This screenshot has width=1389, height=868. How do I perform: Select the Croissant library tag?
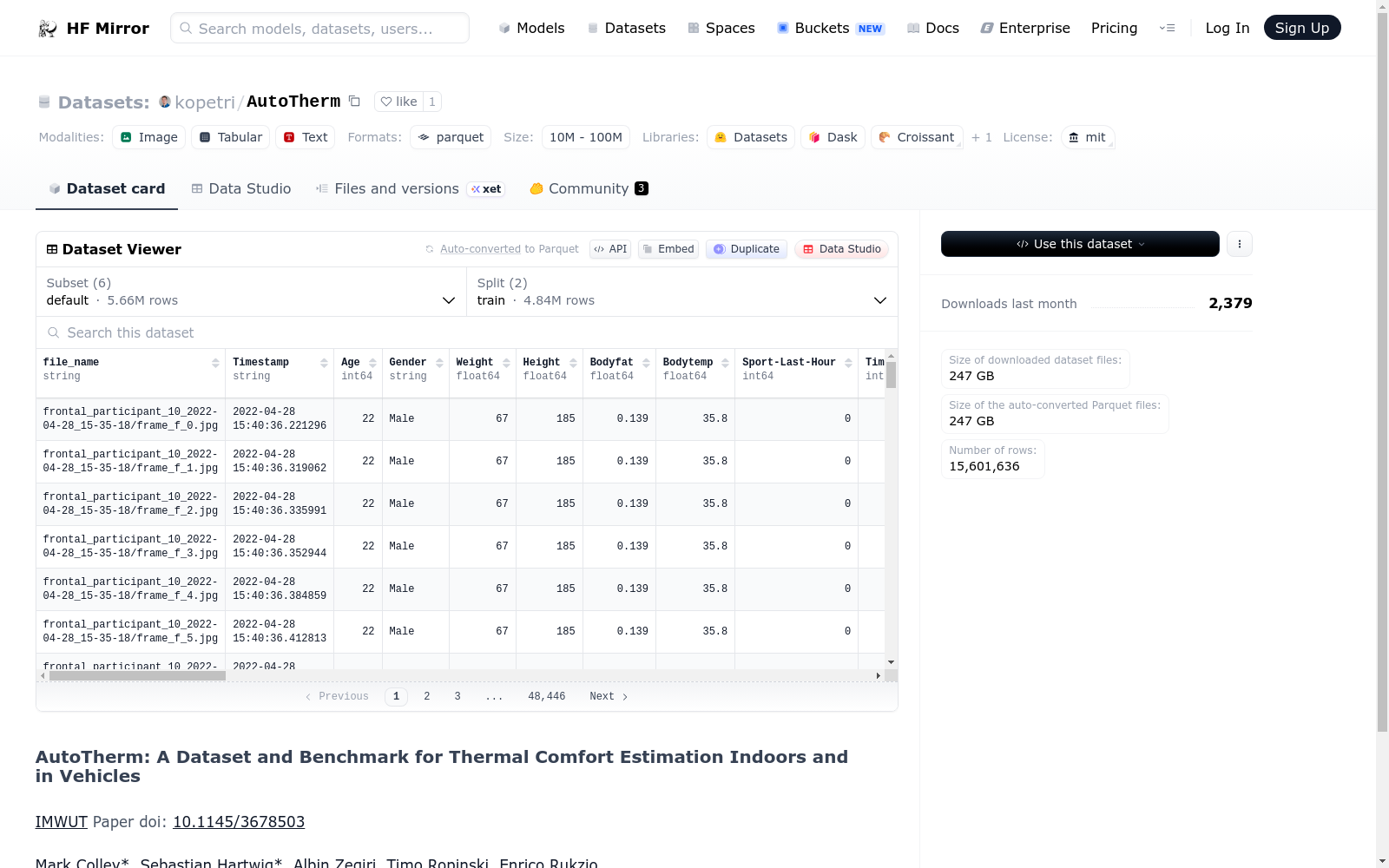(x=917, y=137)
